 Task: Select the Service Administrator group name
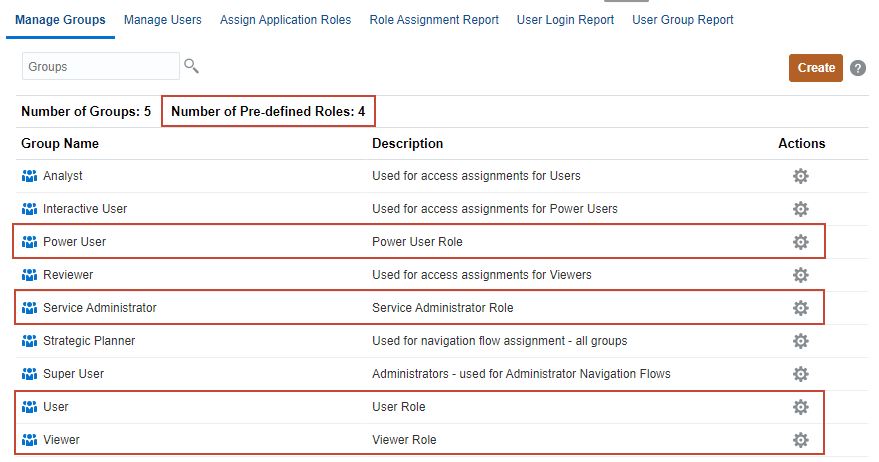click(100, 308)
